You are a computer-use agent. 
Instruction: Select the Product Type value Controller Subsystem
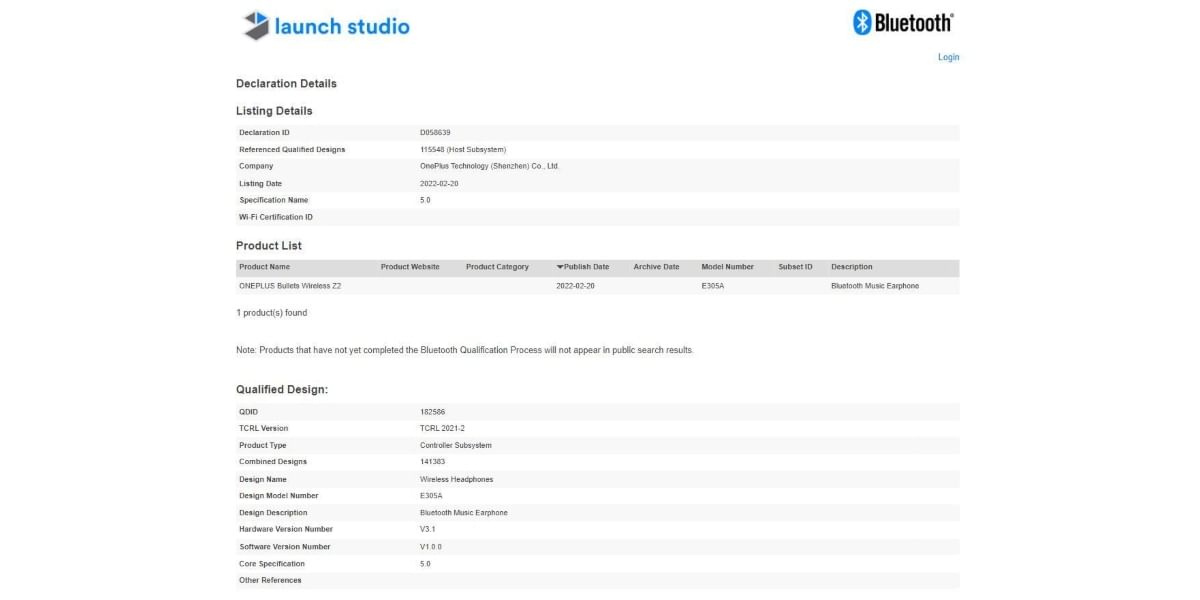coord(456,445)
